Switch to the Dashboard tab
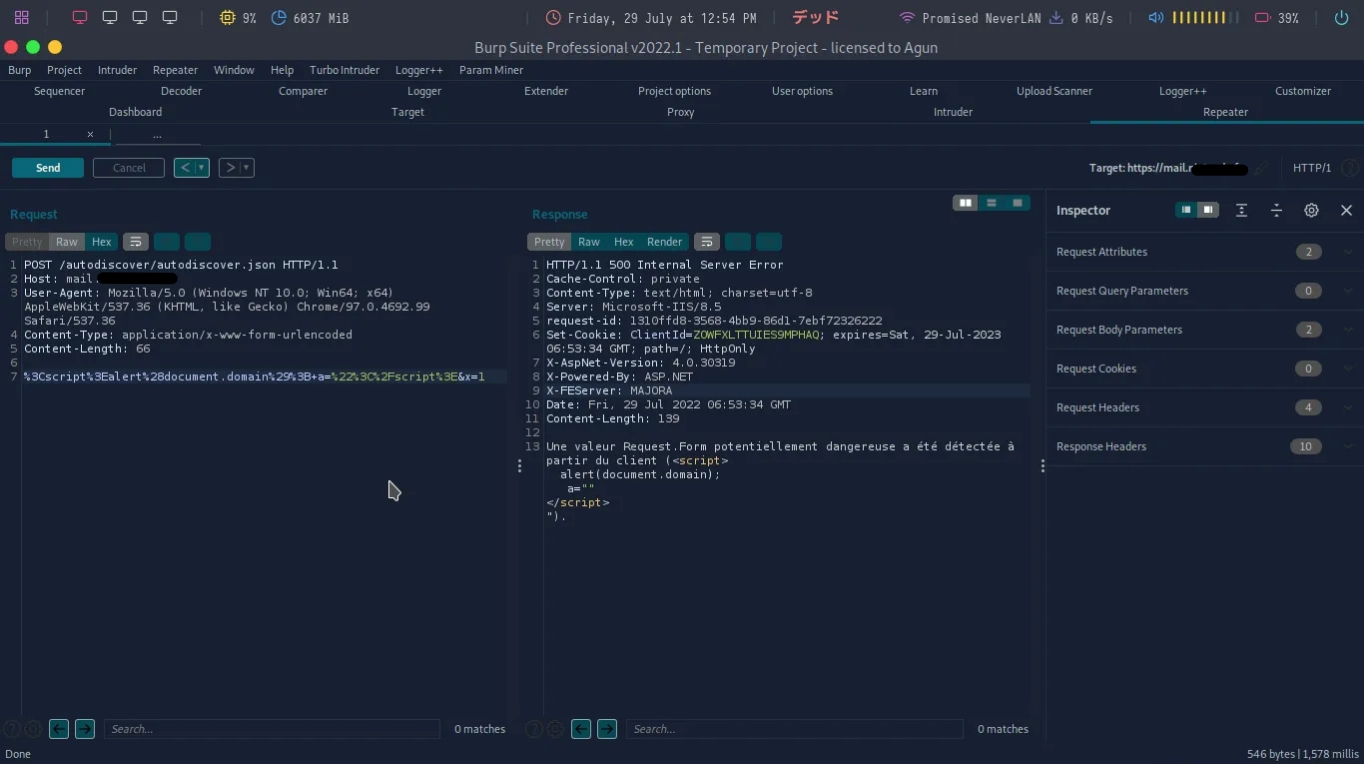The height and width of the screenshot is (764, 1364). [135, 112]
